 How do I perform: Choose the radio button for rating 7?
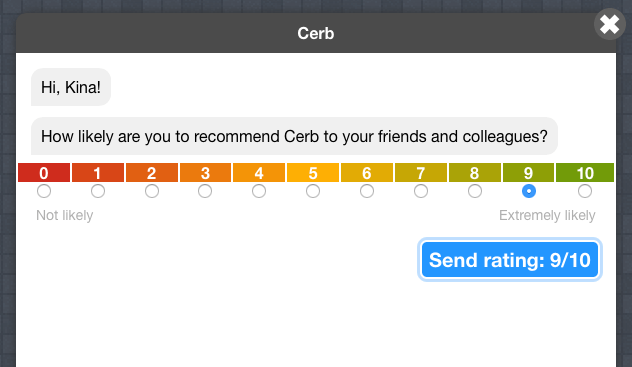(421, 191)
